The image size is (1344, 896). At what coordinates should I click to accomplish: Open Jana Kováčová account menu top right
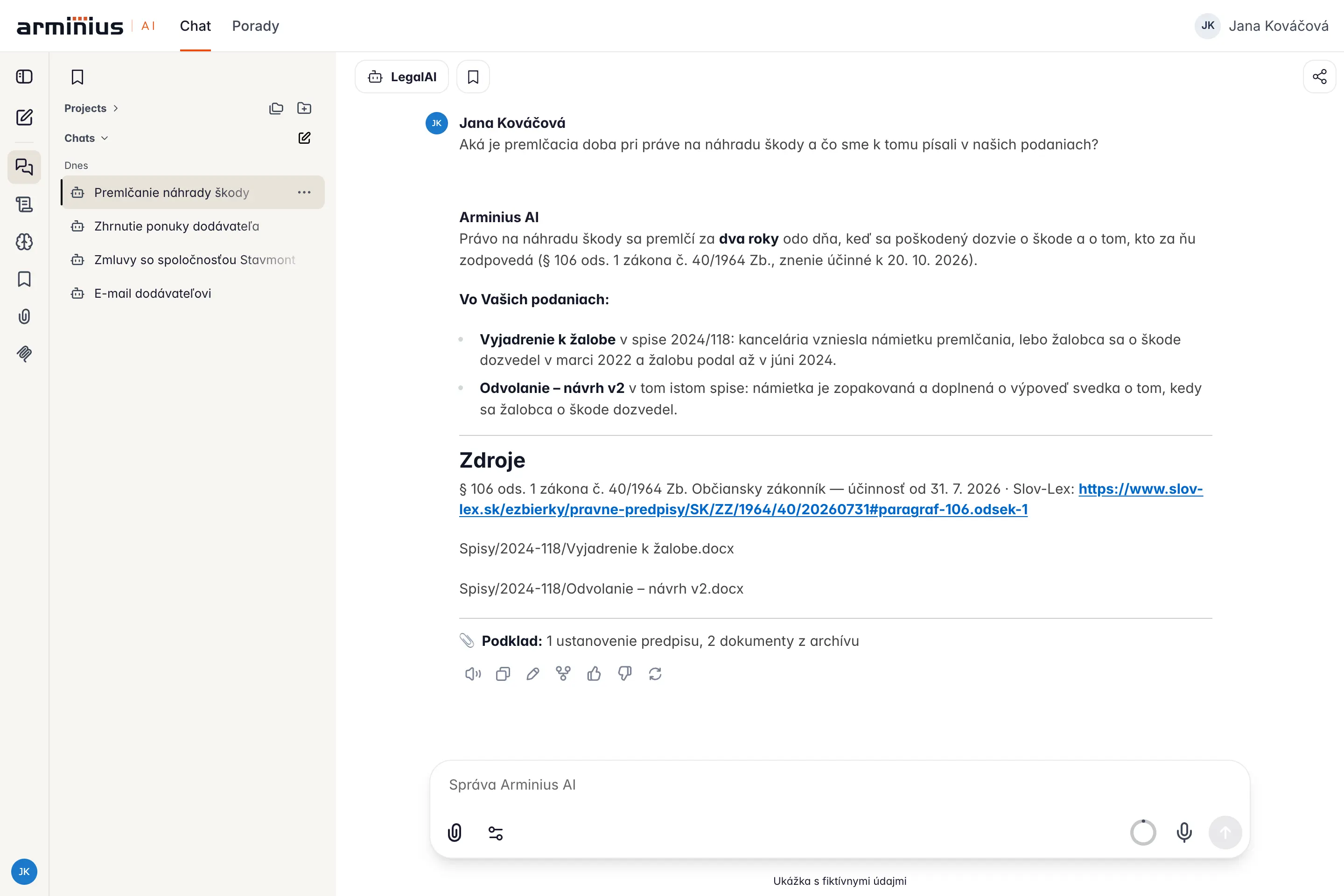1261,26
